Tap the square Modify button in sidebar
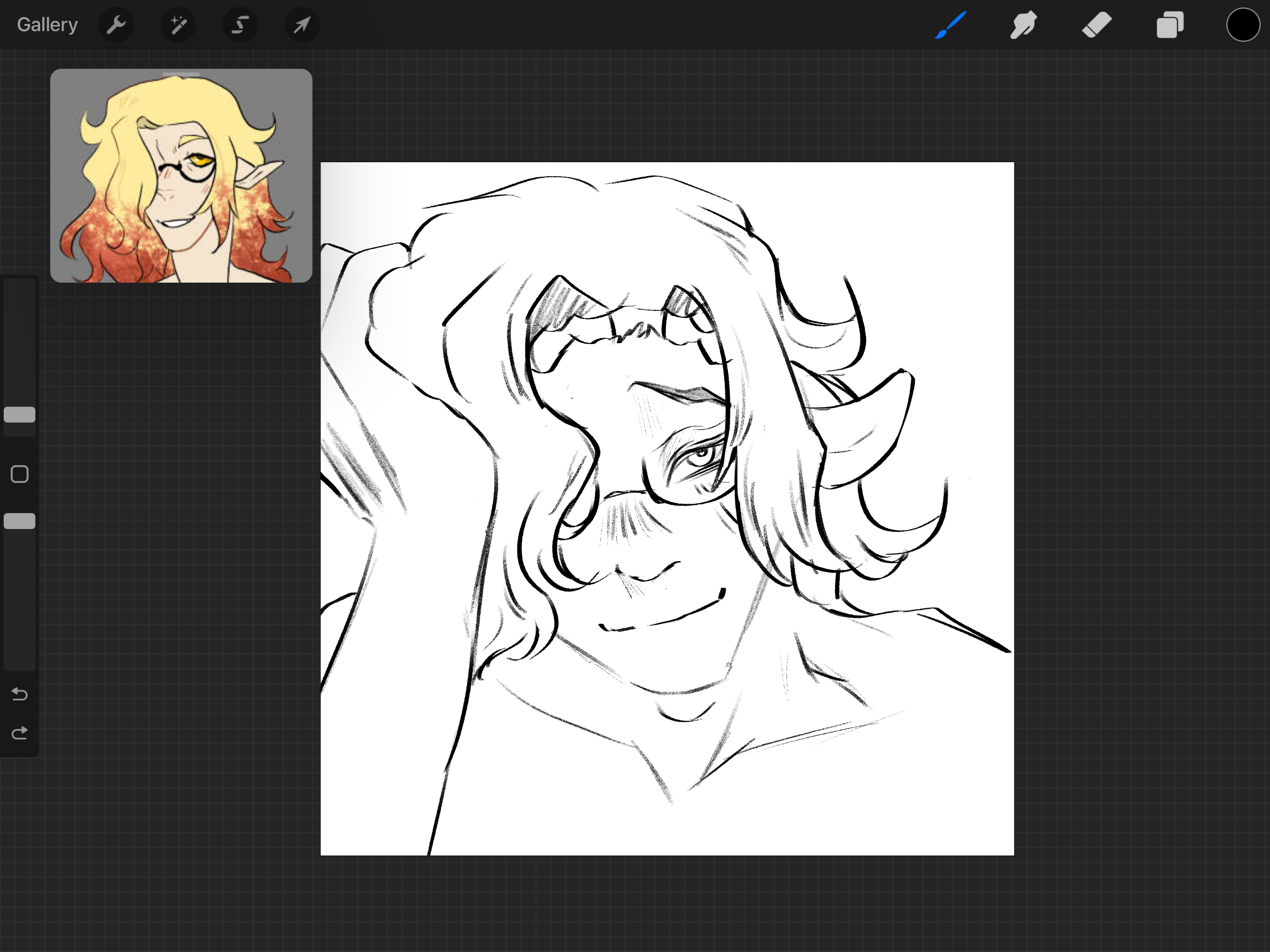The height and width of the screenshot is (952, 1270). (20, 474)
